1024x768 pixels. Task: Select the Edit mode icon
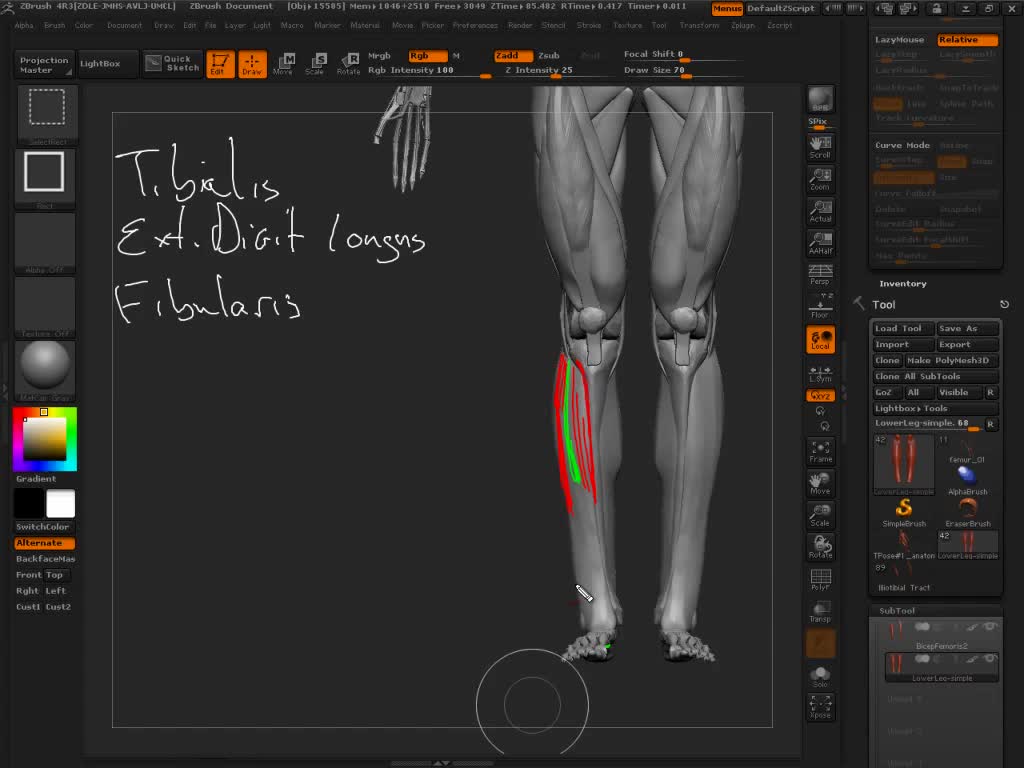pyautogui.click(x=220, y=64)
